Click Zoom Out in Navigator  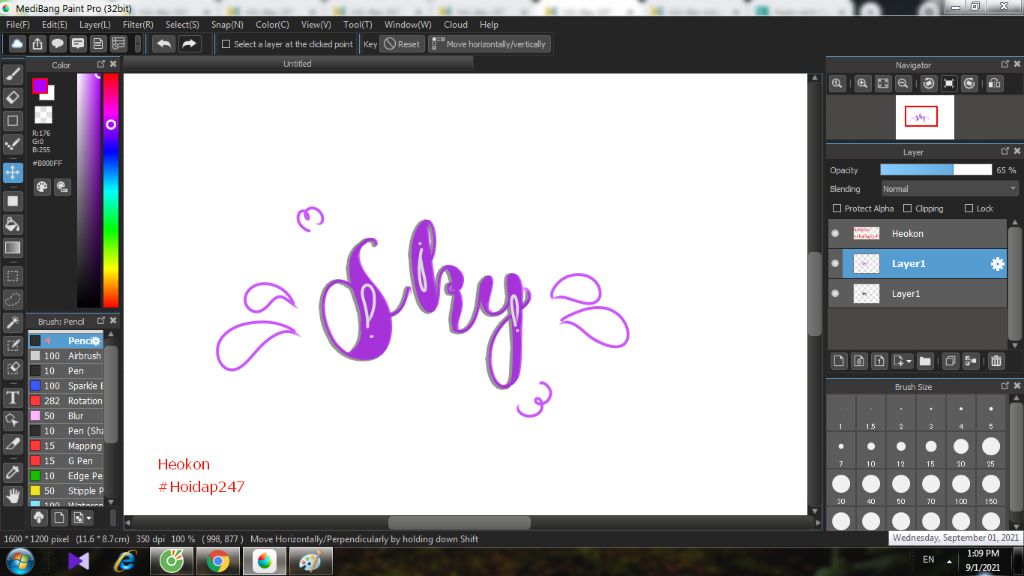click(903, 83)
